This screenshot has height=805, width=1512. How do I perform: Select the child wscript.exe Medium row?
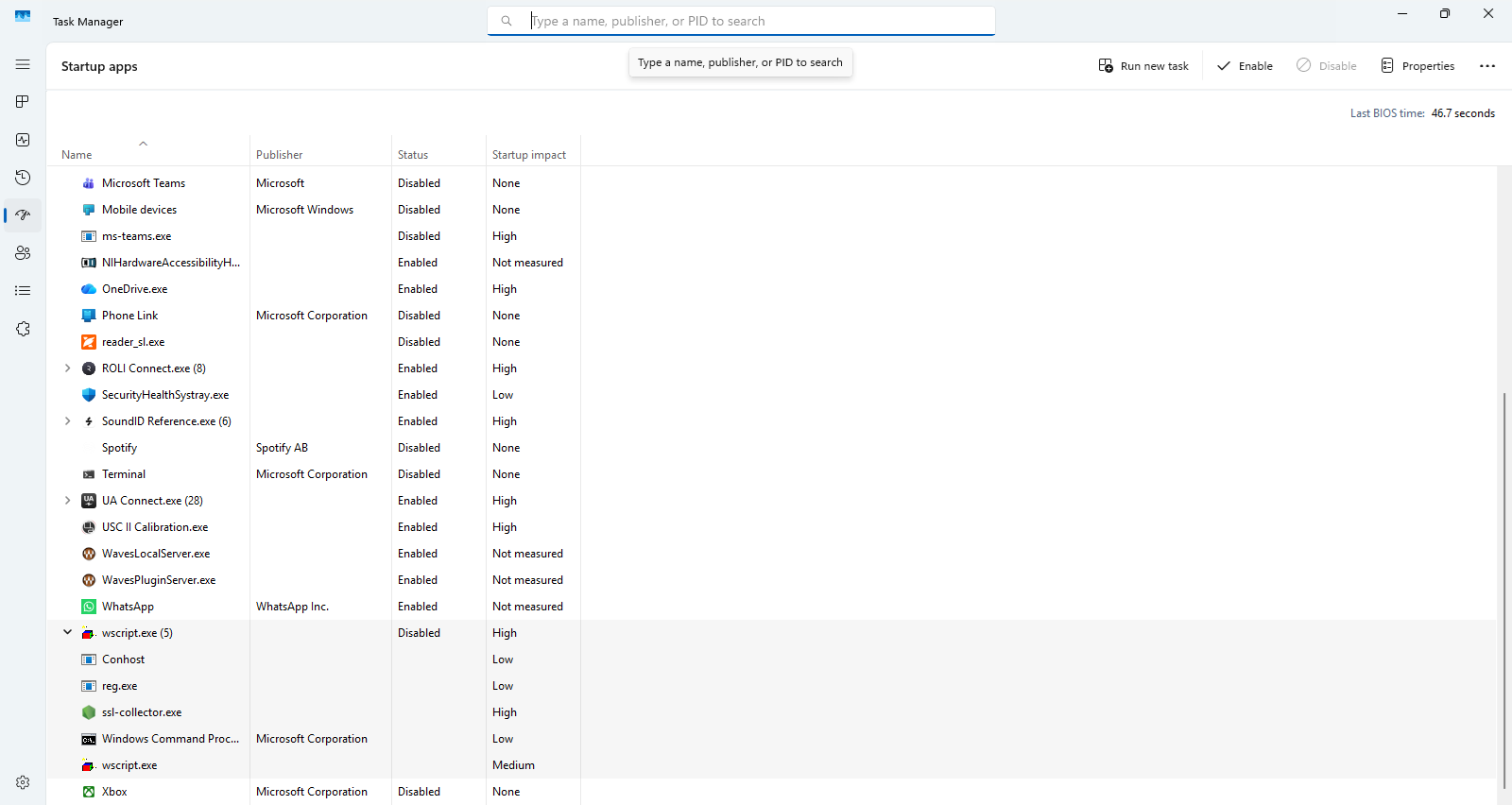[x=772, y=765]
